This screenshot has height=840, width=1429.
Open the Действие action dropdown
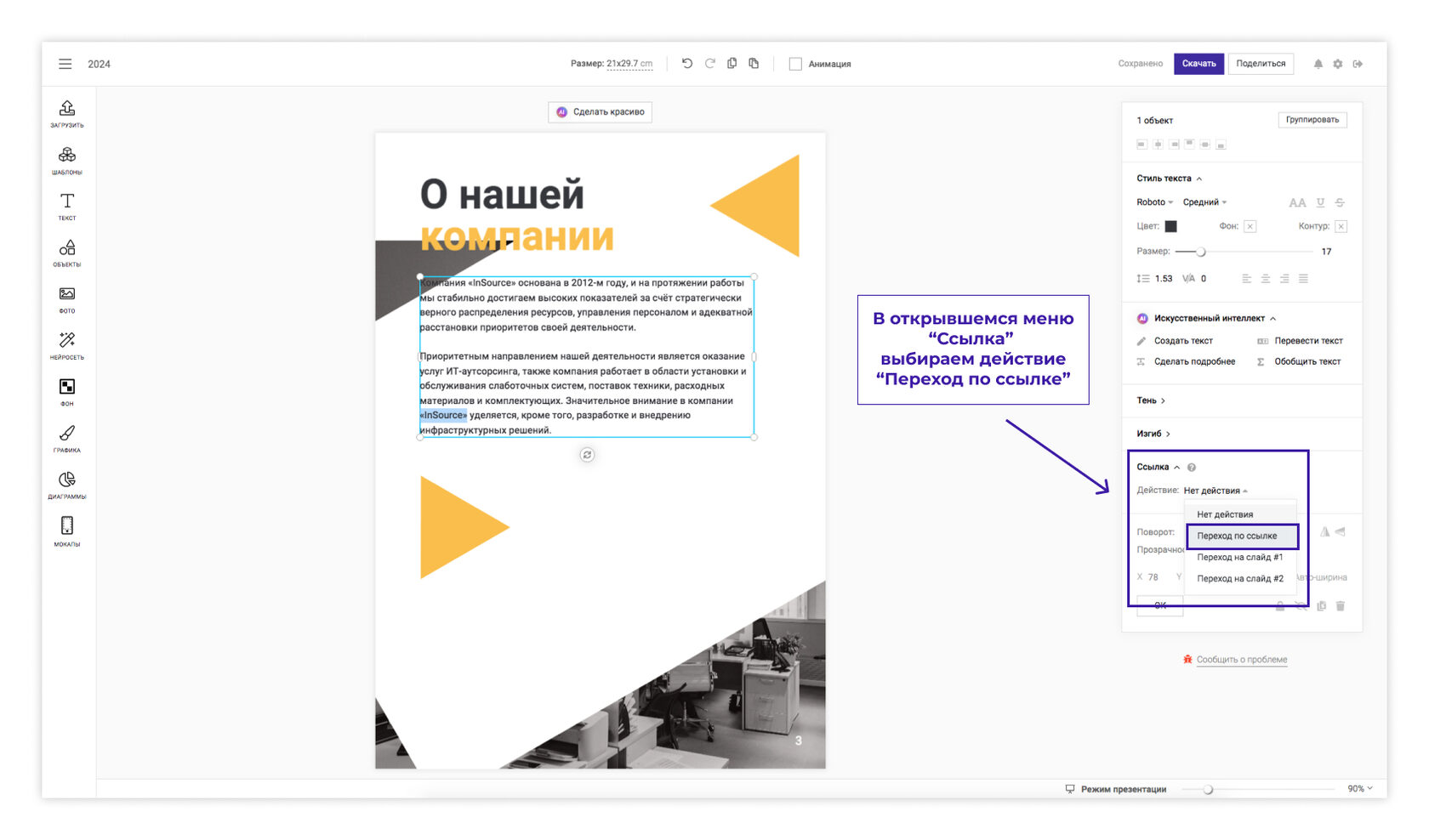(x=1215, y=491)
